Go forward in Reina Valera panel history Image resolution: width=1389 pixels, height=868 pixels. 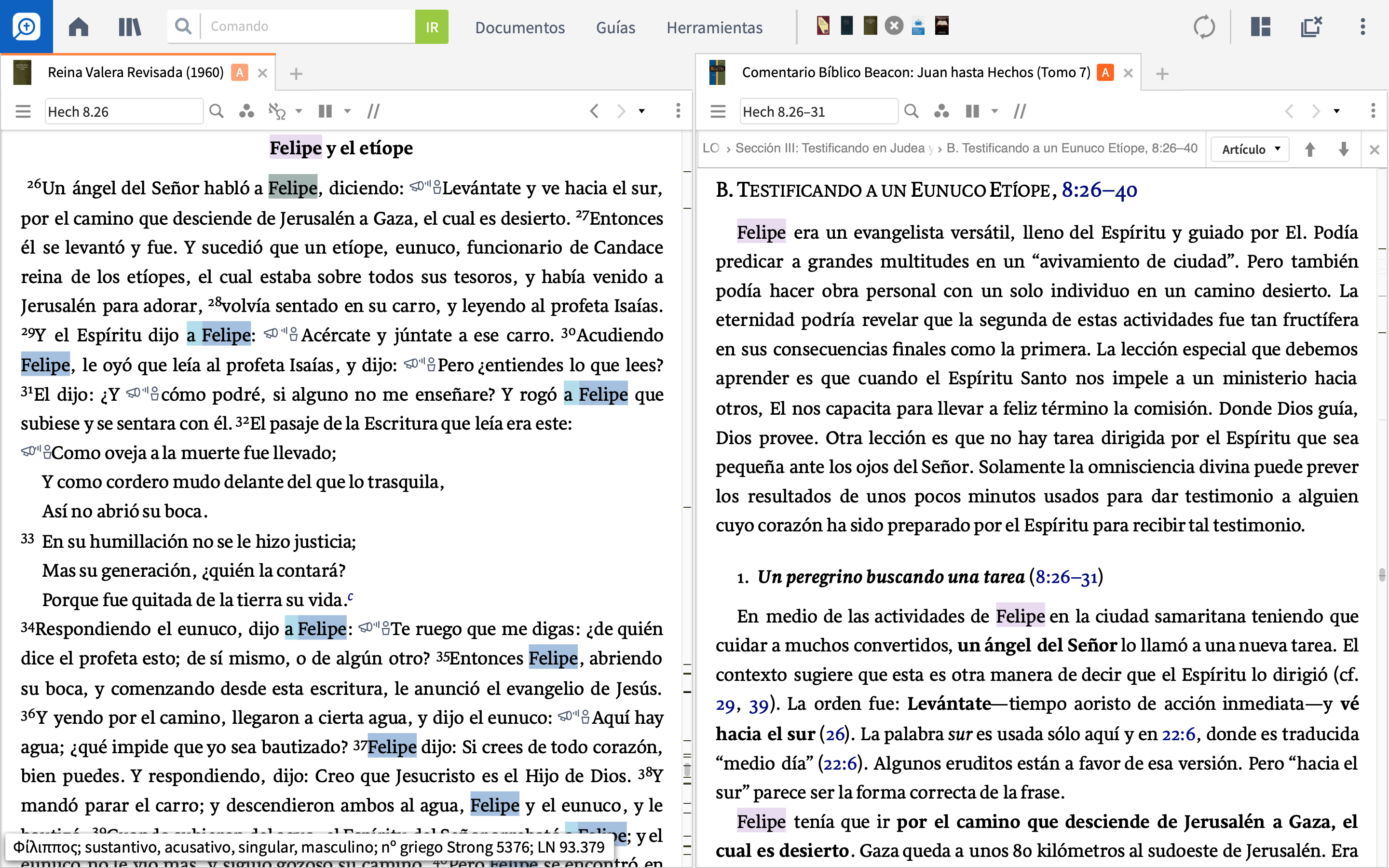point(621,111)
